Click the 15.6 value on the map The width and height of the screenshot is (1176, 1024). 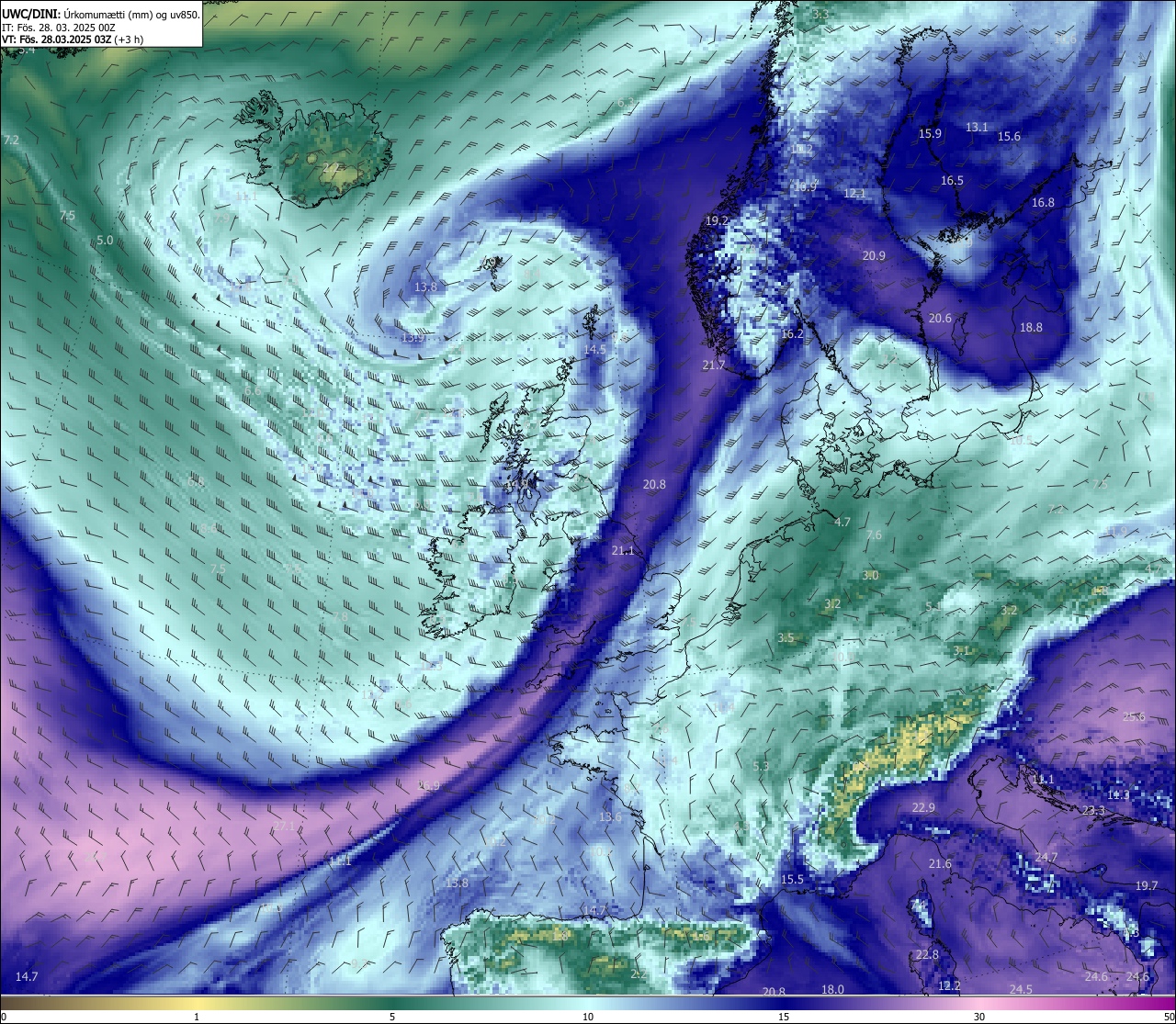(1009, 136)
